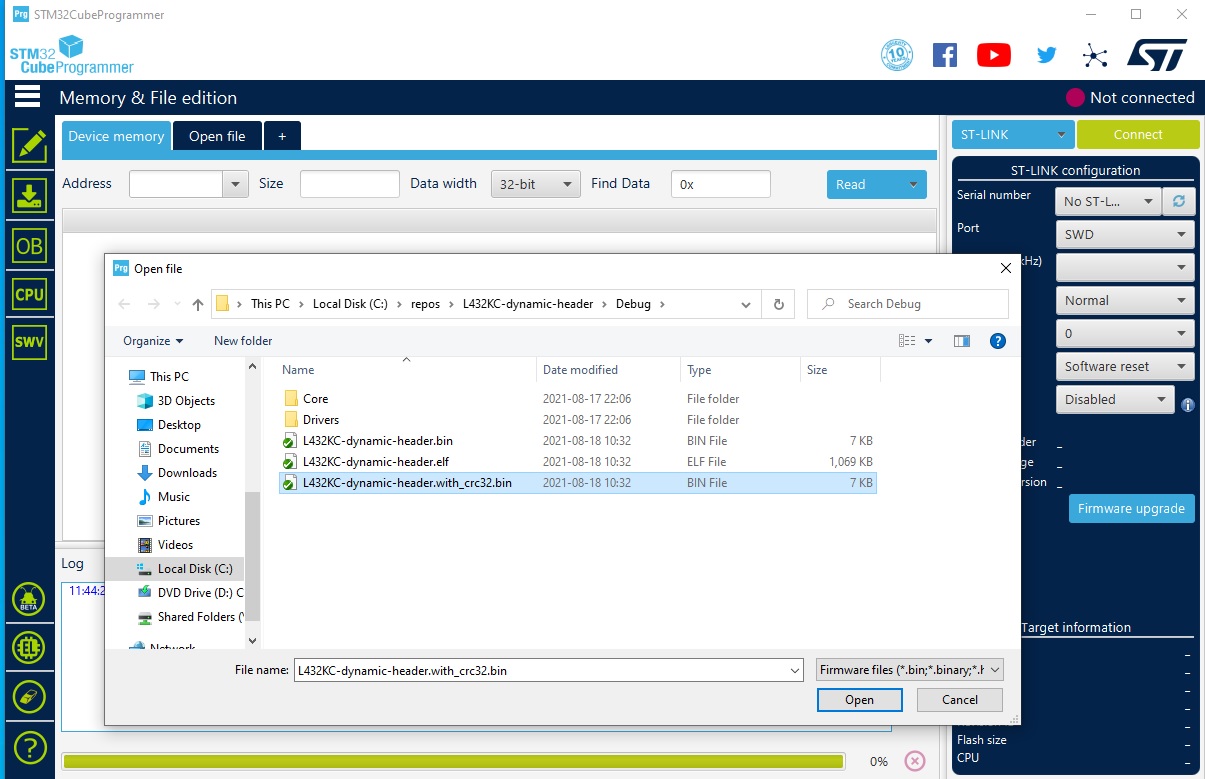The height and width of the screenshot is (779, 1205).
Task: Open the Port SWD dropdown
Action: click(x=1124, y=235)
